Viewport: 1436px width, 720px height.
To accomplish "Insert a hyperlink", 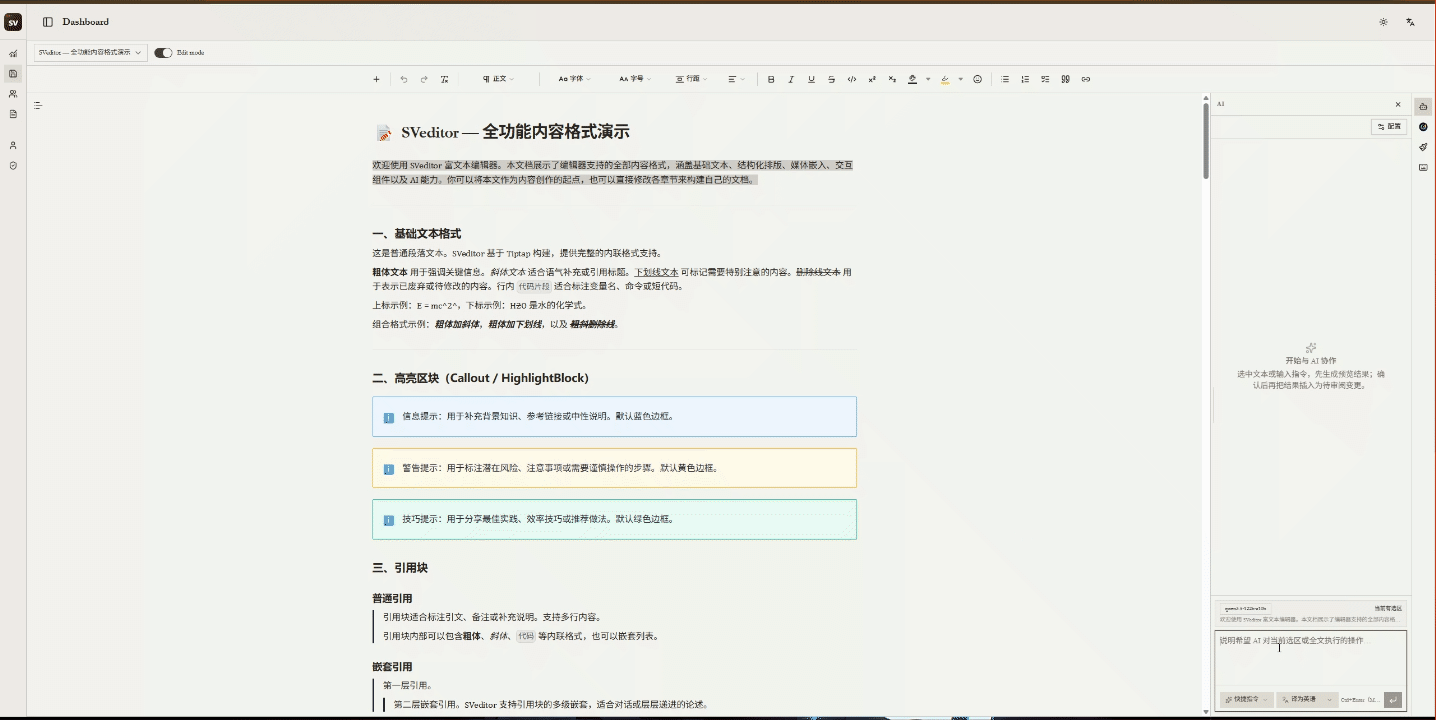I will coord(1085,79).
